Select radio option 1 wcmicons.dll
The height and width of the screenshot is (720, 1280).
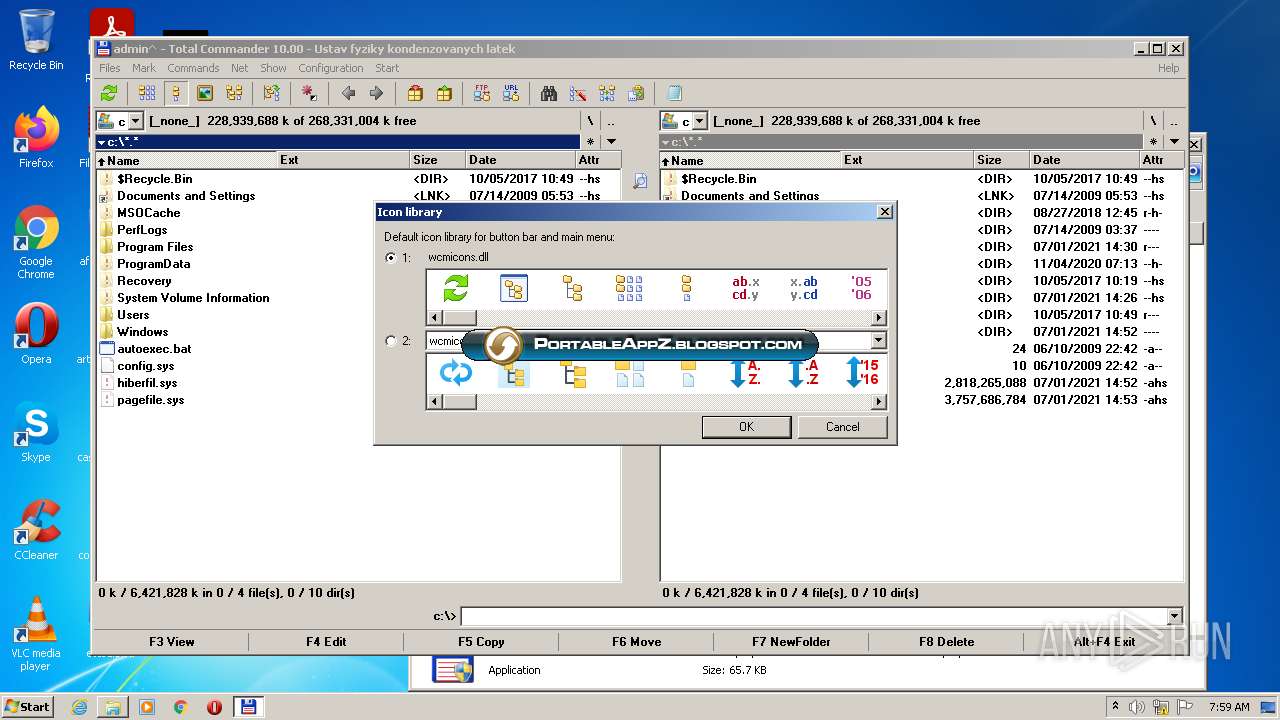pyautogui.click(x=391, y=257)
